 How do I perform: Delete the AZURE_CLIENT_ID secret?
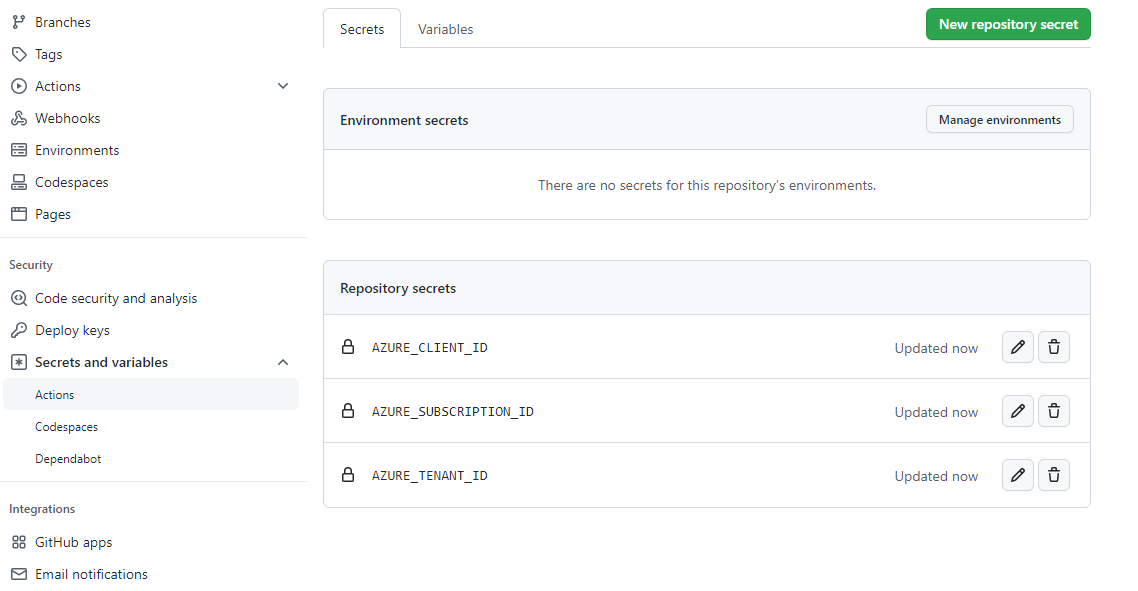pyautogui.click(x=1054, y=348)
